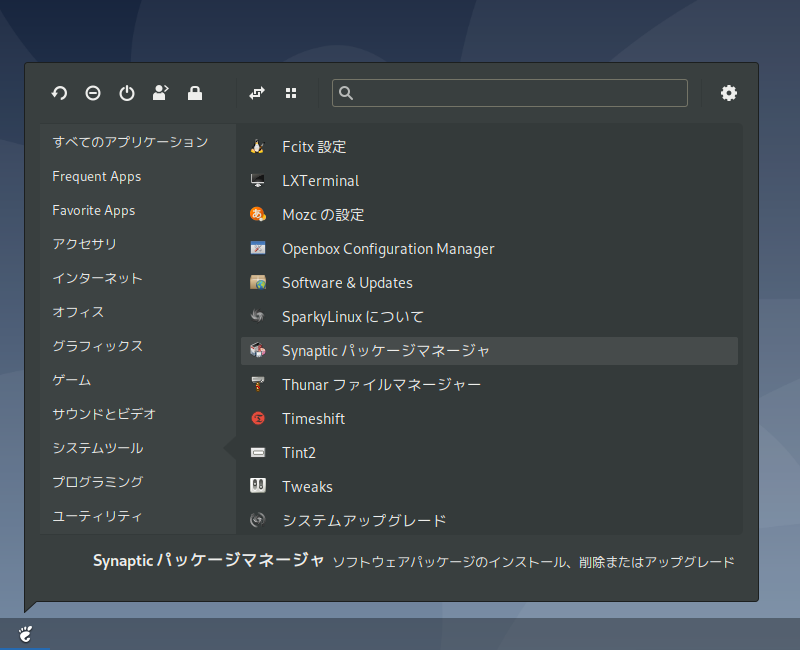
Task: Select the システムツール category
Action: [x=97, y=448]
